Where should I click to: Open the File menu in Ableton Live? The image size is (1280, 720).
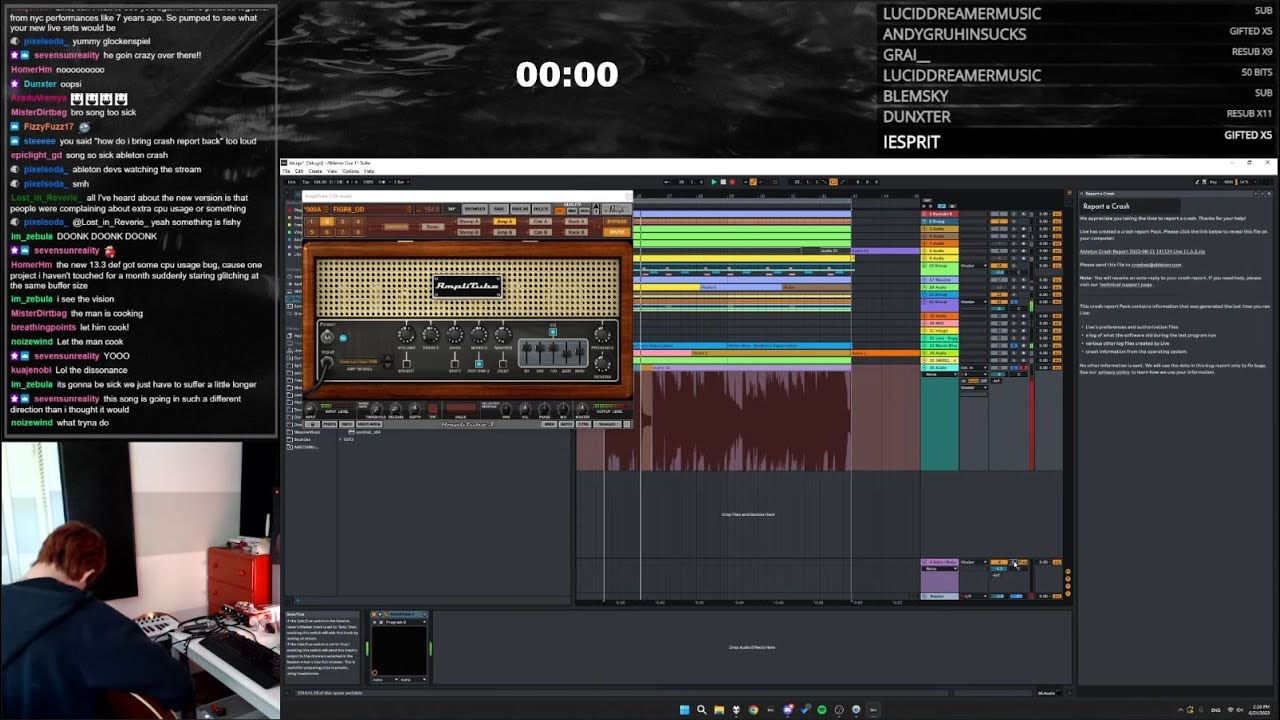pyautogui.click(x=286, y=171)
